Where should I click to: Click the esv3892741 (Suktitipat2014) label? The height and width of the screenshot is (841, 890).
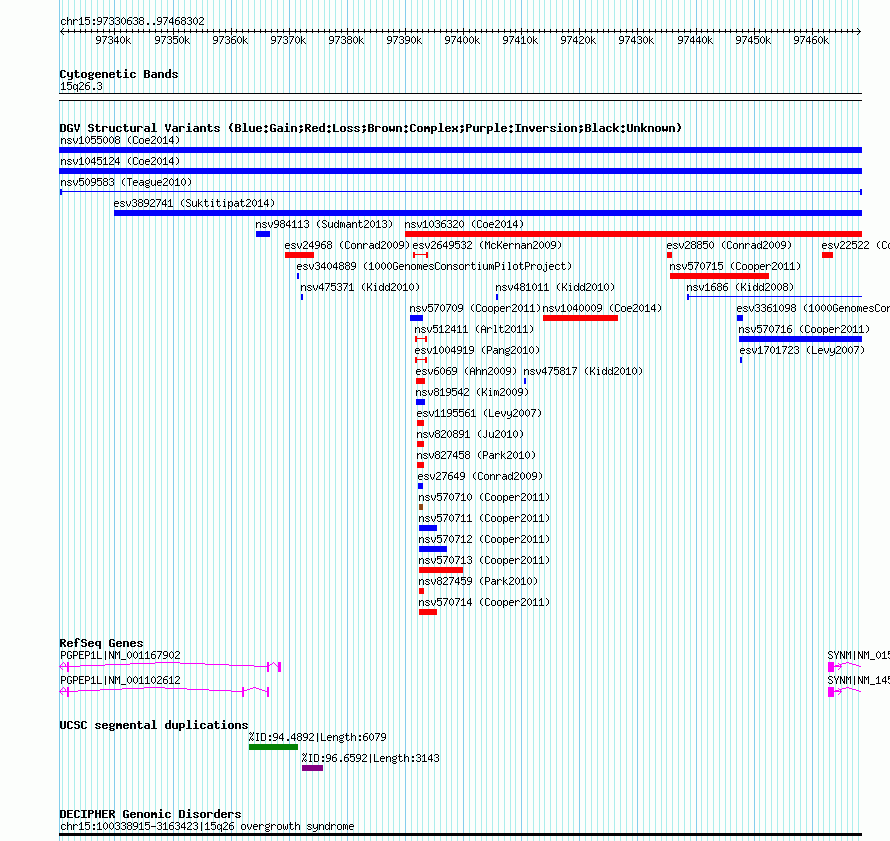pyautogui.click(x=194, y=203)
